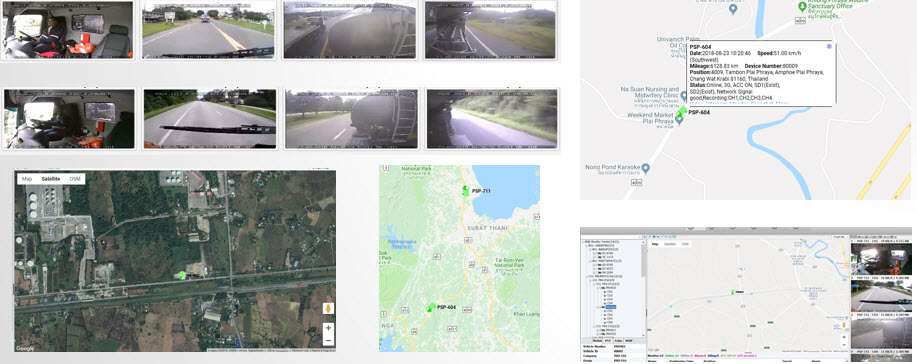The width and height of the screenshot is (917, 364).
Task: Click the device tree search field
Action: tap(611, 236)
